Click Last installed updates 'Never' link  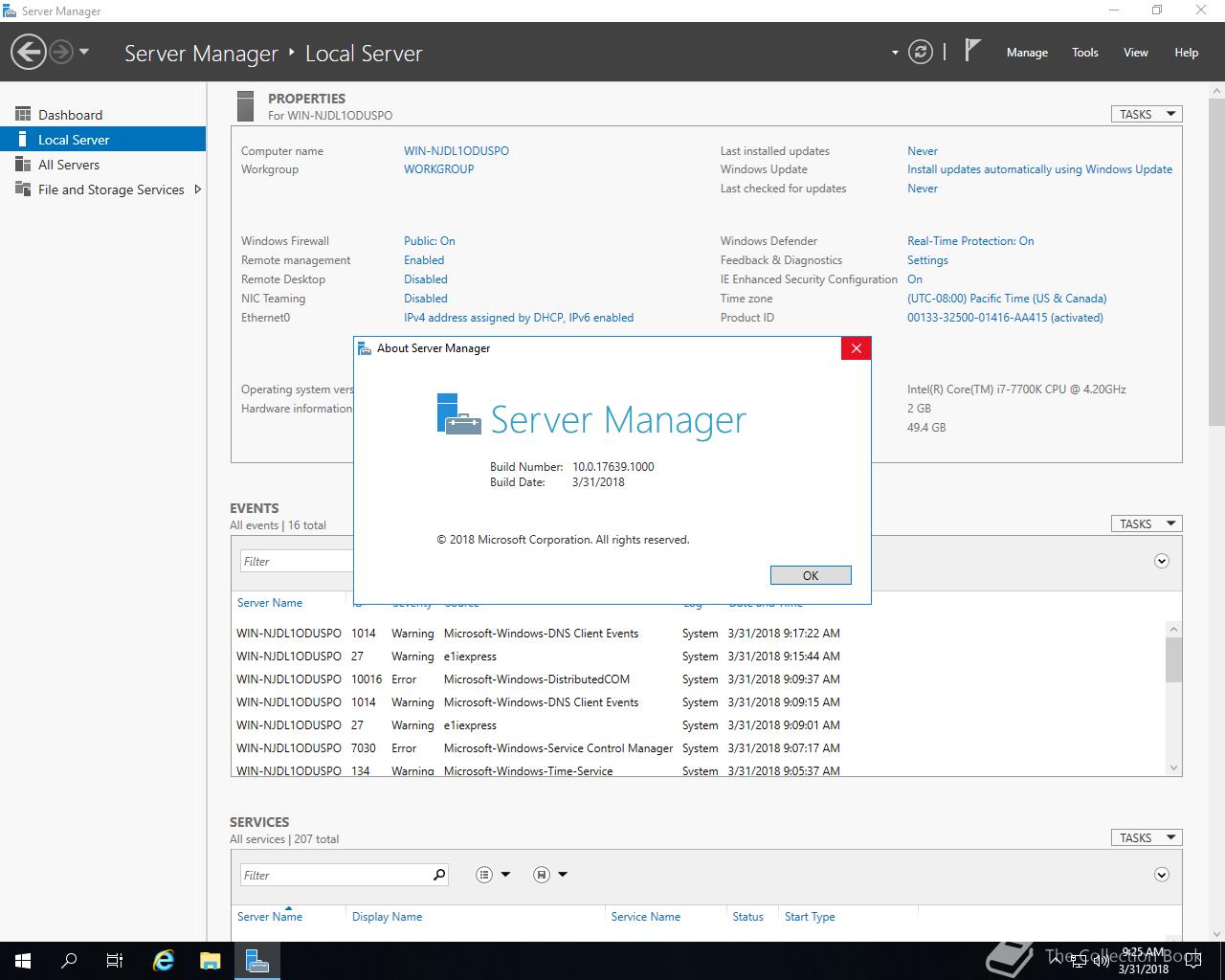923,150
